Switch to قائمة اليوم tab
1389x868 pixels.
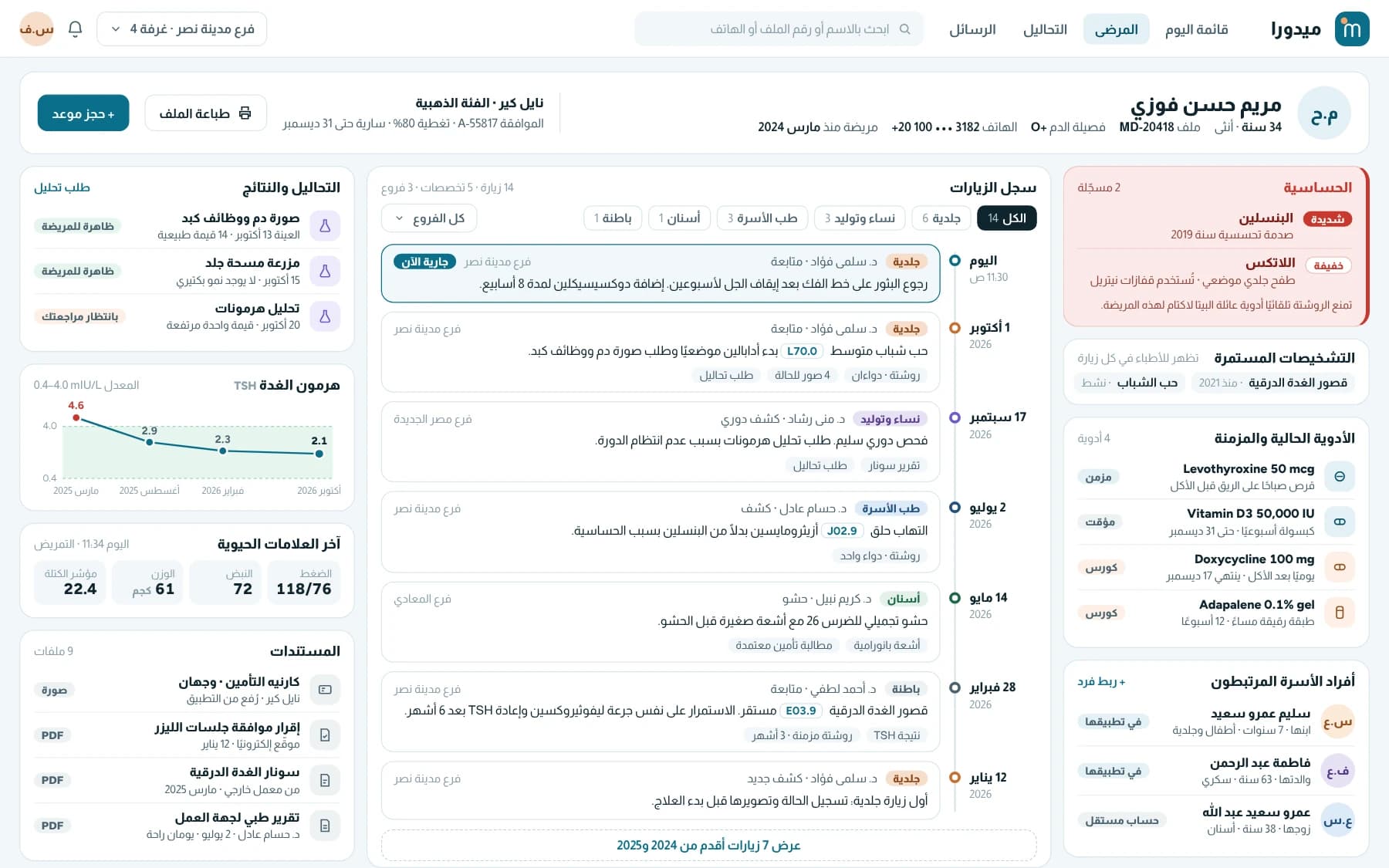1196,29
